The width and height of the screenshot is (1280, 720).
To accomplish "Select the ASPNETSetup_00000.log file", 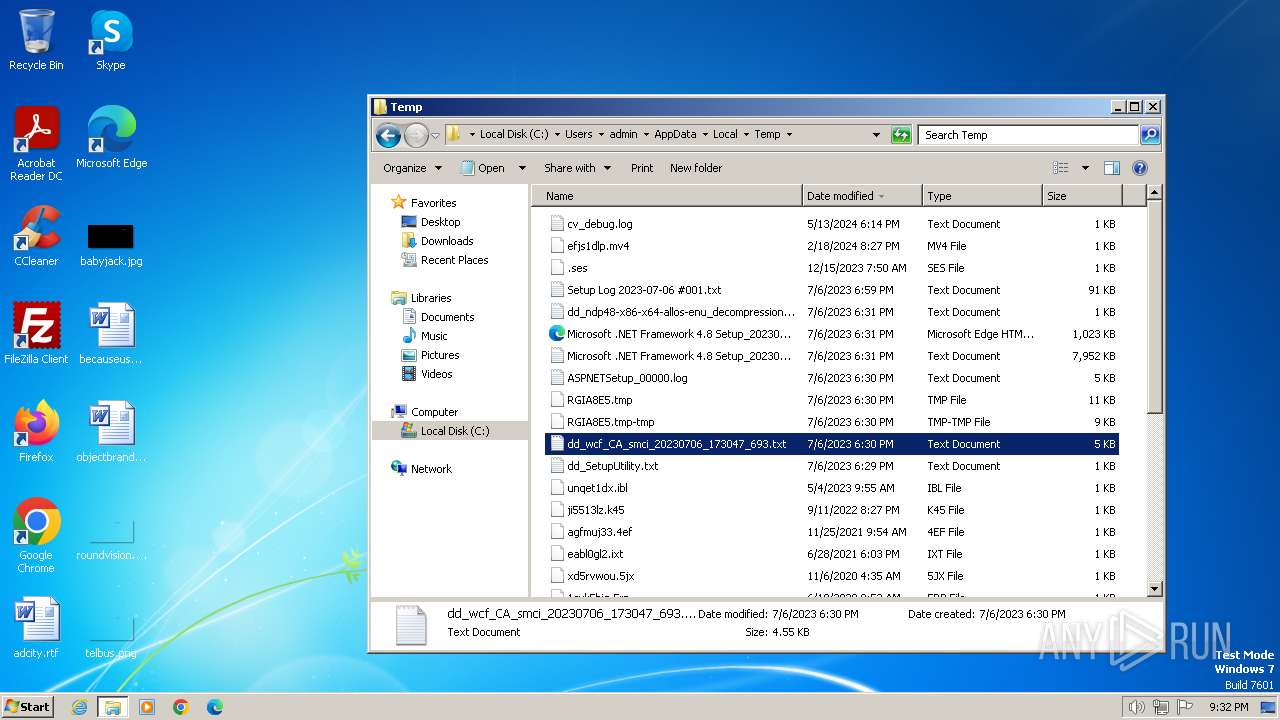I will 831,378.
